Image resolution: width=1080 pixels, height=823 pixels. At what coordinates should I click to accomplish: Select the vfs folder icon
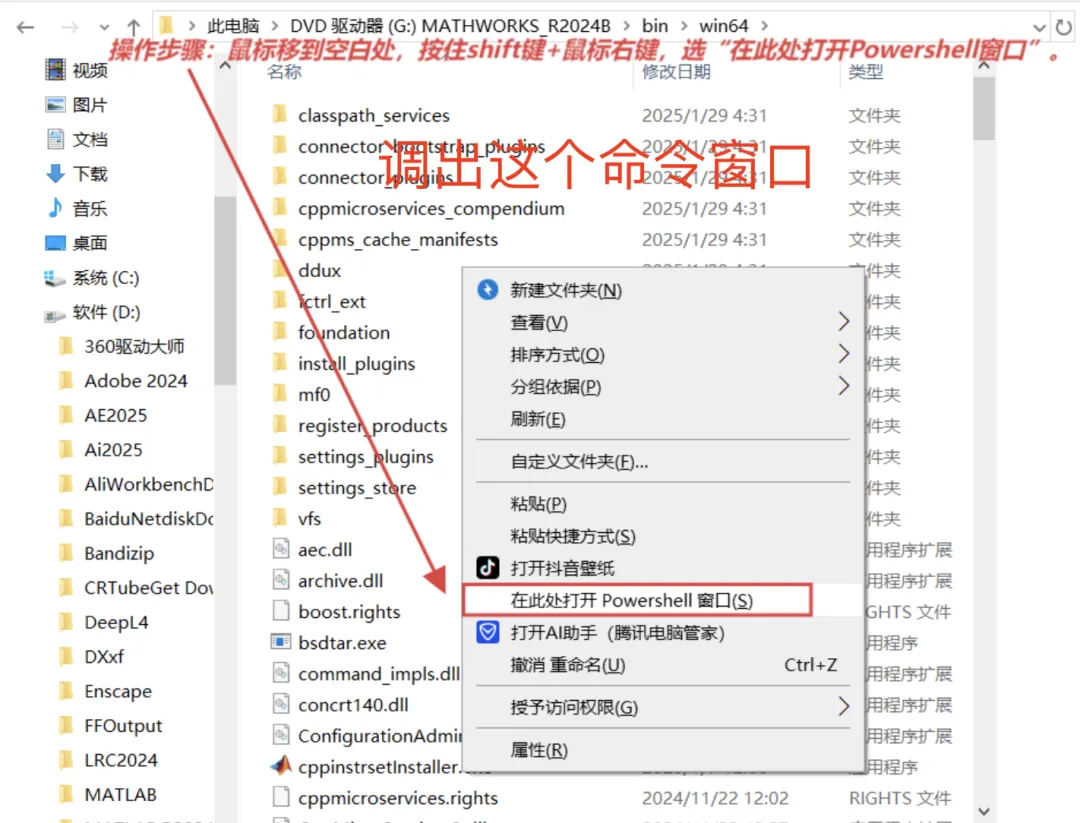pyautogui.click(x=280, y=517)
